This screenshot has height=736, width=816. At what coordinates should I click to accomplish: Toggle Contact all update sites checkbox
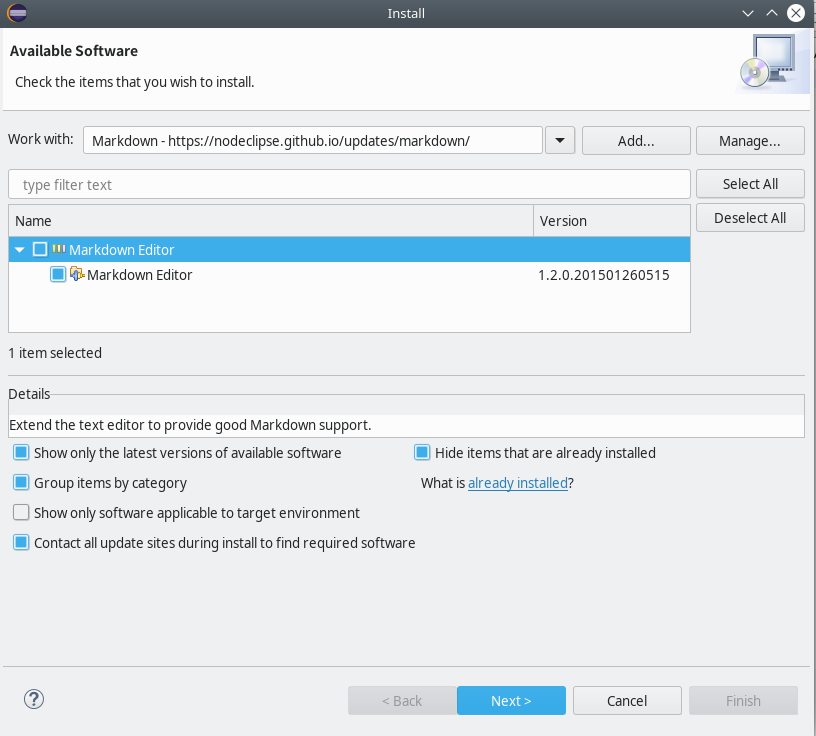click(21, 543)
